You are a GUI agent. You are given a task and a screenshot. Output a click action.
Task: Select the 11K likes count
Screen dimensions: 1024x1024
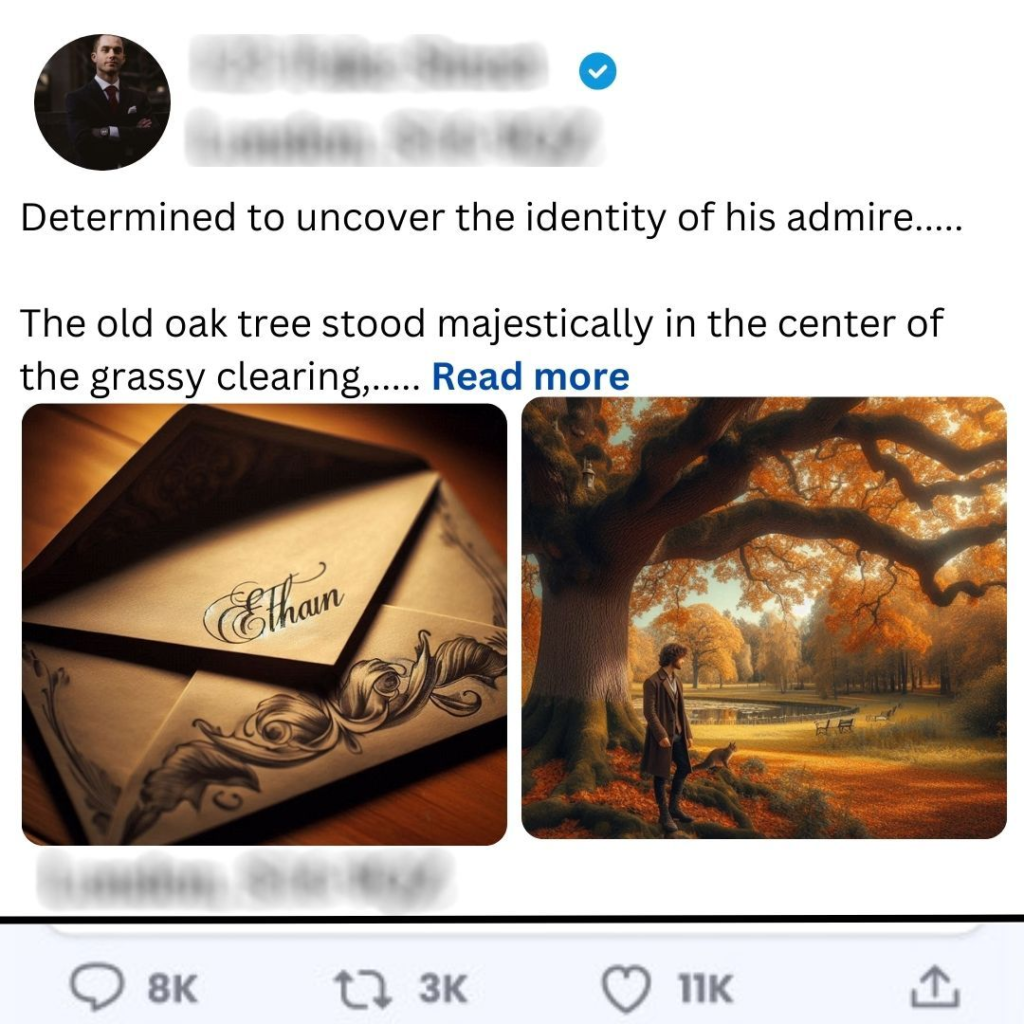click(705, 988)
